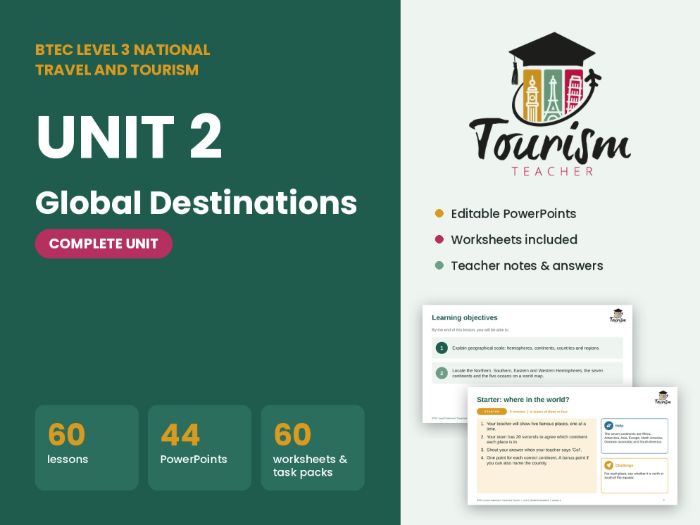
Task: Select the 44 PowerPoints stat card
Action: [x=200, y=448]
